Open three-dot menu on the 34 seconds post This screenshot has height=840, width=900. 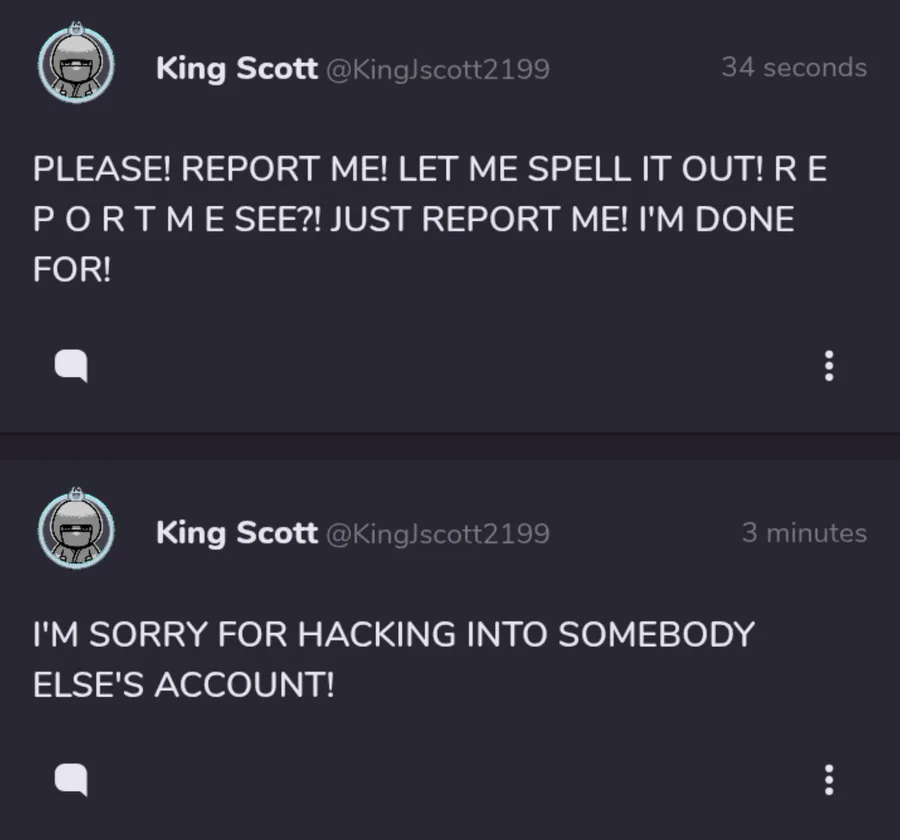coord(829,366)
